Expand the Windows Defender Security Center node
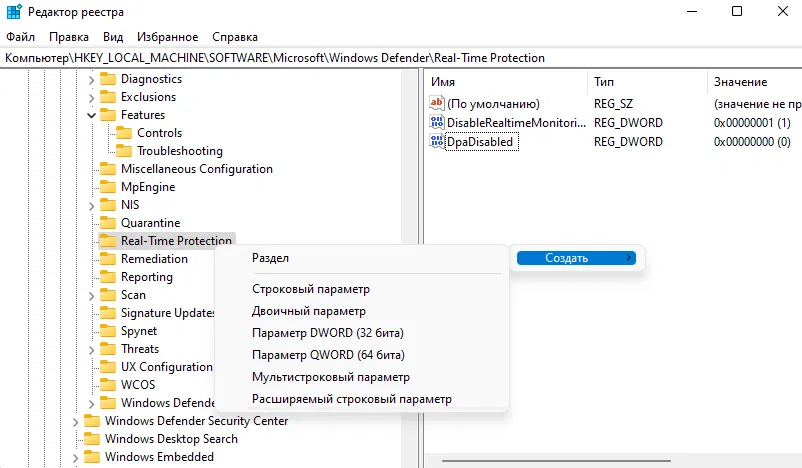802x468 pixels. tap(75, 421)
